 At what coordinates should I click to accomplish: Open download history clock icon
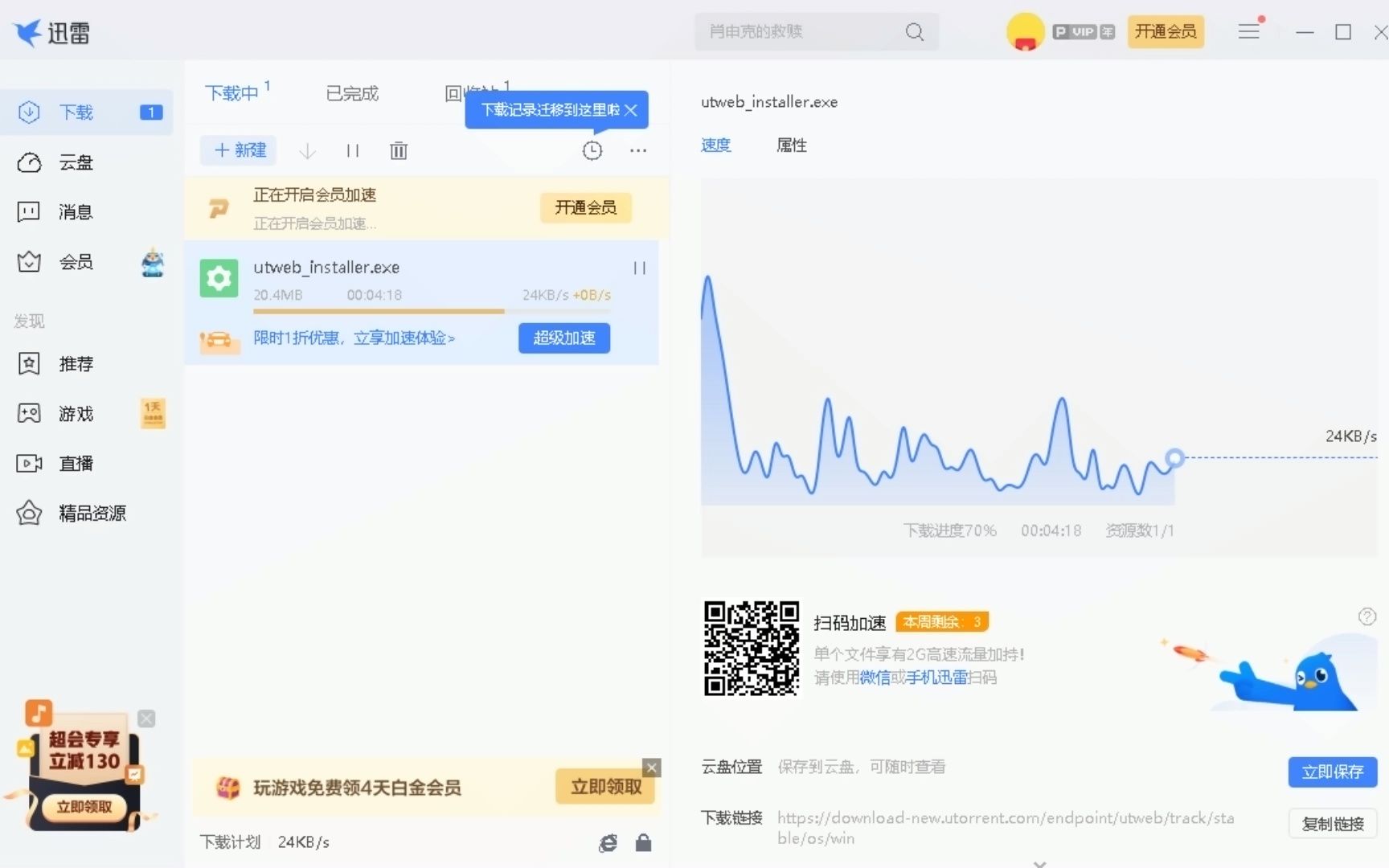(592, 150)
